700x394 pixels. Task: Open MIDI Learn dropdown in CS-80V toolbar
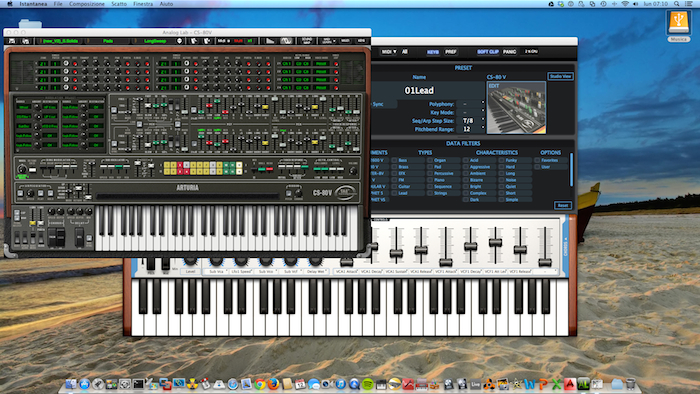(x=329, y=41)
